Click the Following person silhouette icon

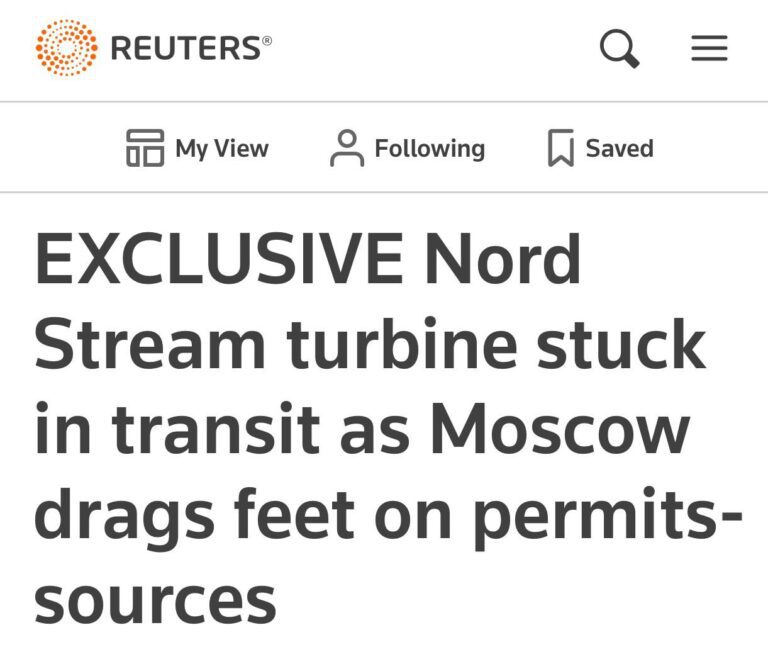coord(347,148)
